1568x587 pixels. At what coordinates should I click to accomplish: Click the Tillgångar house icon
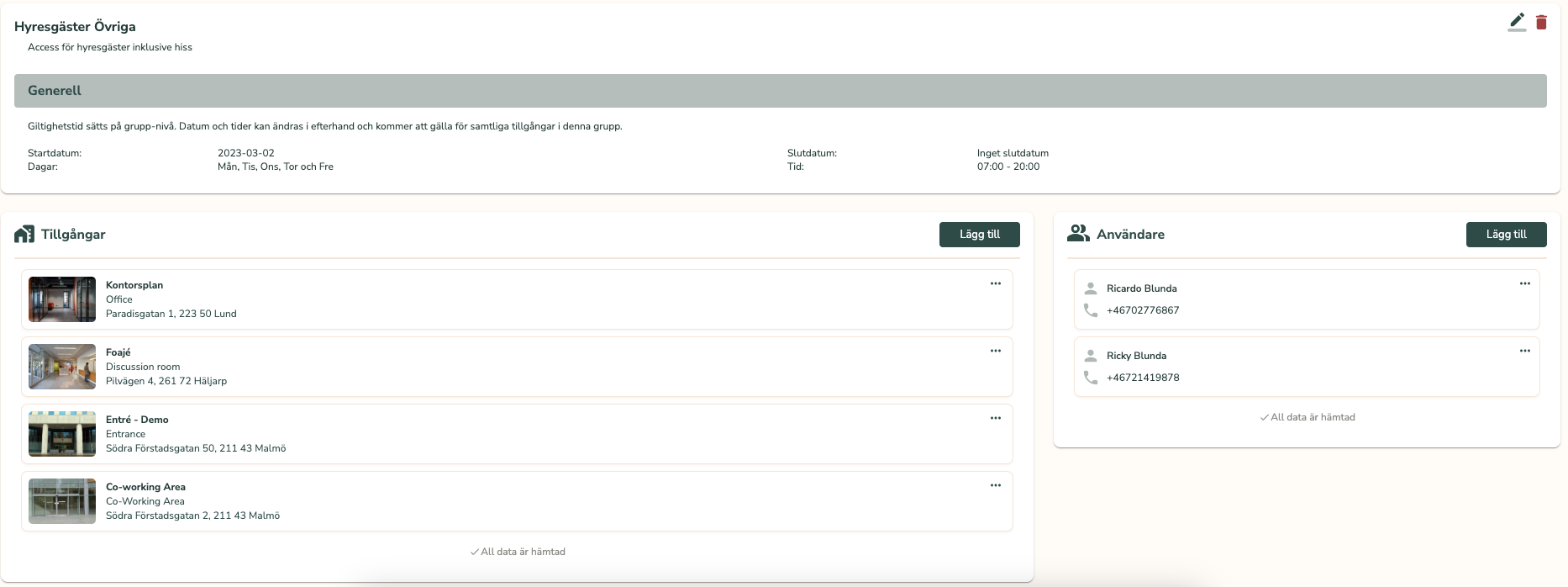tap(24, 235)
